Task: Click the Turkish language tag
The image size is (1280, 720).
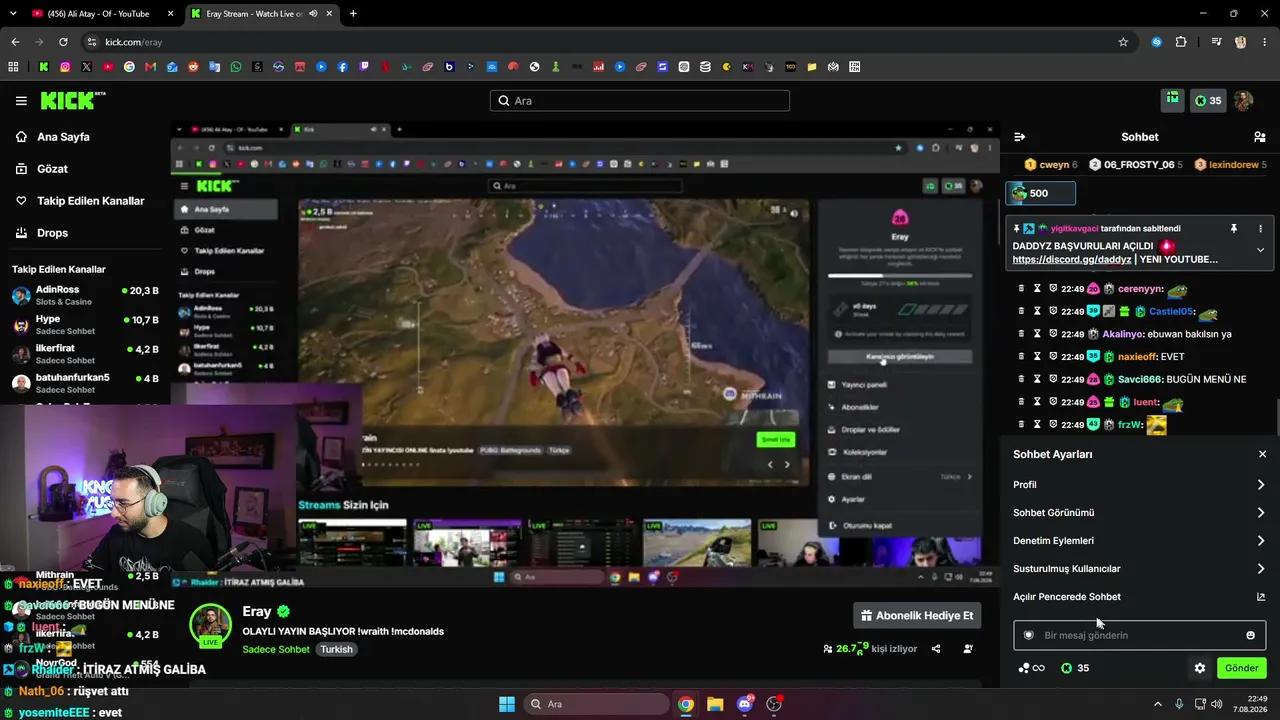Action: point(337,649)
